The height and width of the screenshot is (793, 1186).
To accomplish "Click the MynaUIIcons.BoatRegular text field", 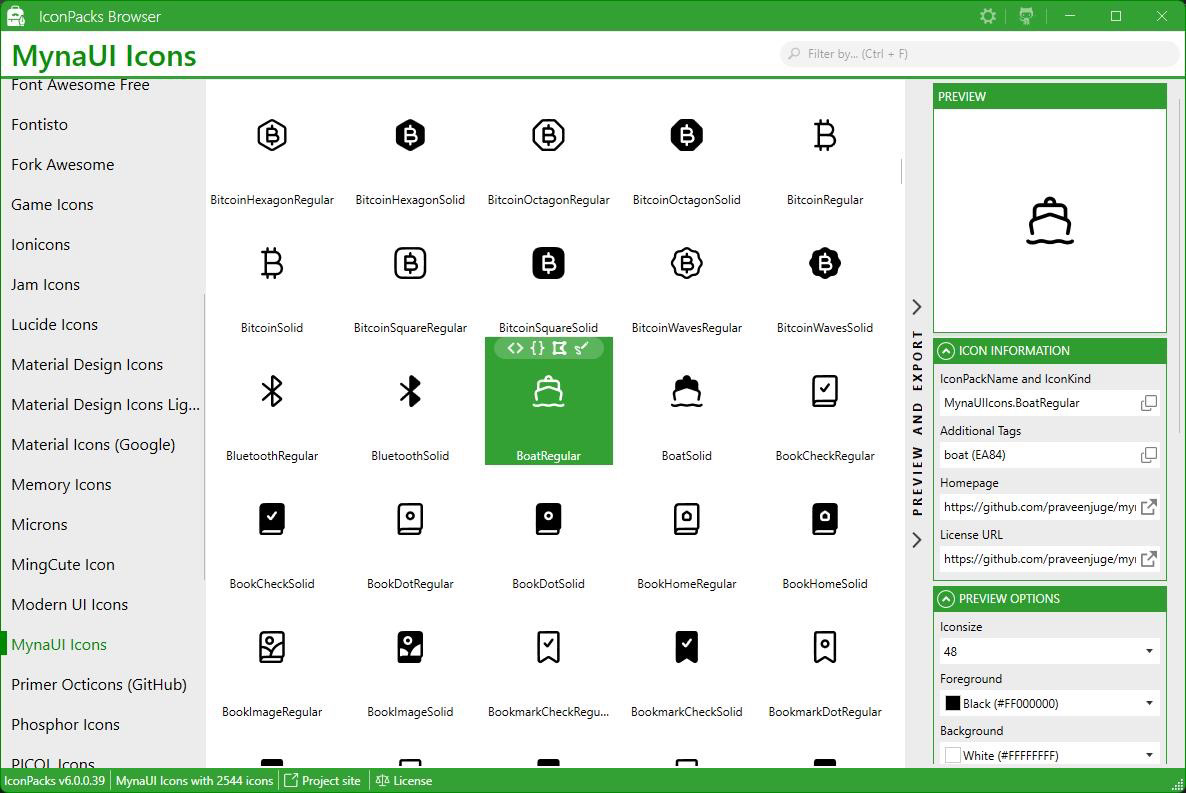I will coord(1038,403).
